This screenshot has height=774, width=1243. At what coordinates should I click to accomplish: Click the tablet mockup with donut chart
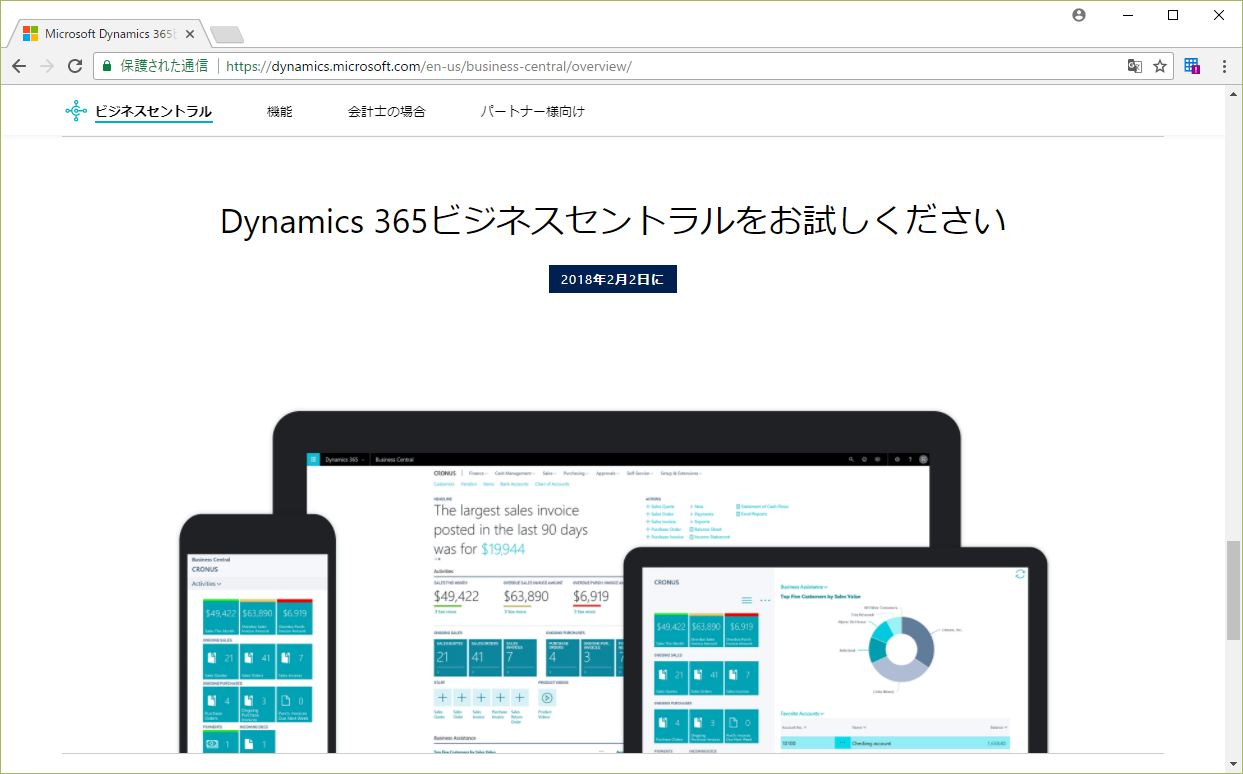836,651
